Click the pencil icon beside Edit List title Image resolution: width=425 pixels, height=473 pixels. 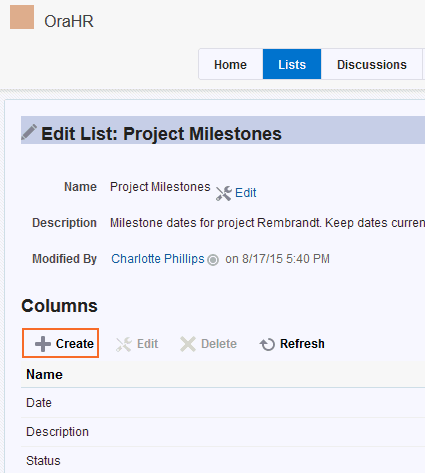pyautogui.click(x=29, y=132)
